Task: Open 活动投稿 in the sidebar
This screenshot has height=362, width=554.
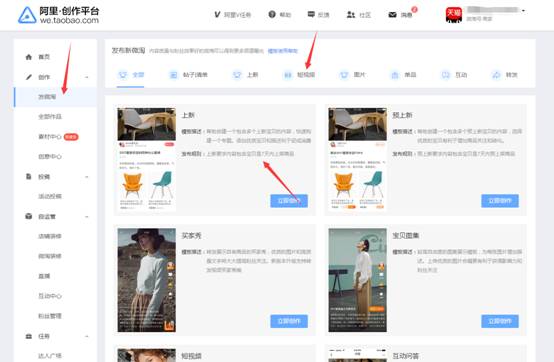Action: (x=50, y=196)
